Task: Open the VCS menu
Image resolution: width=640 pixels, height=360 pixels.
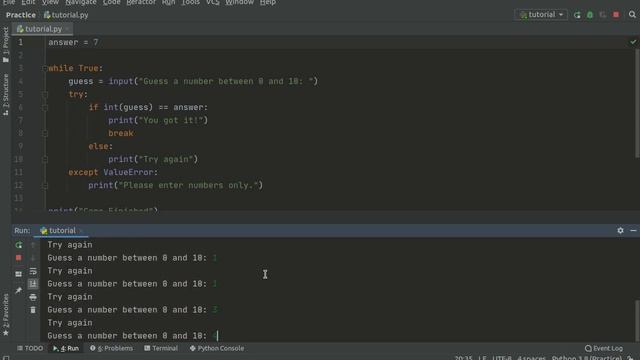Action: point(213,2)
